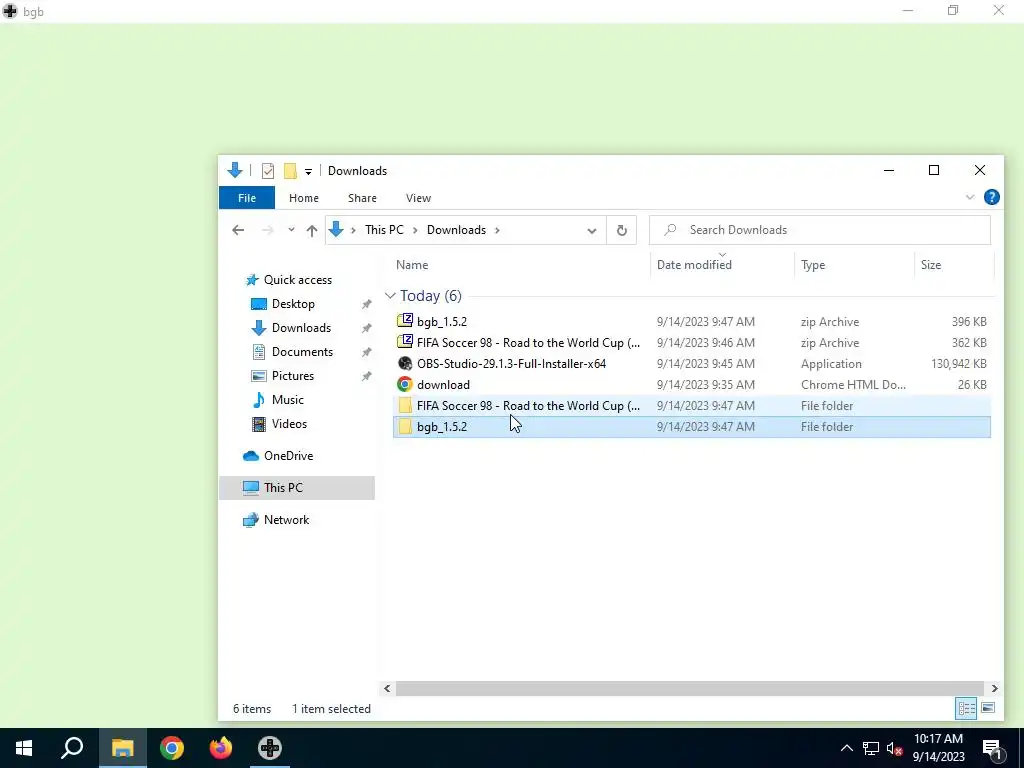Open the notification center icon

click(x=992, y=748)
